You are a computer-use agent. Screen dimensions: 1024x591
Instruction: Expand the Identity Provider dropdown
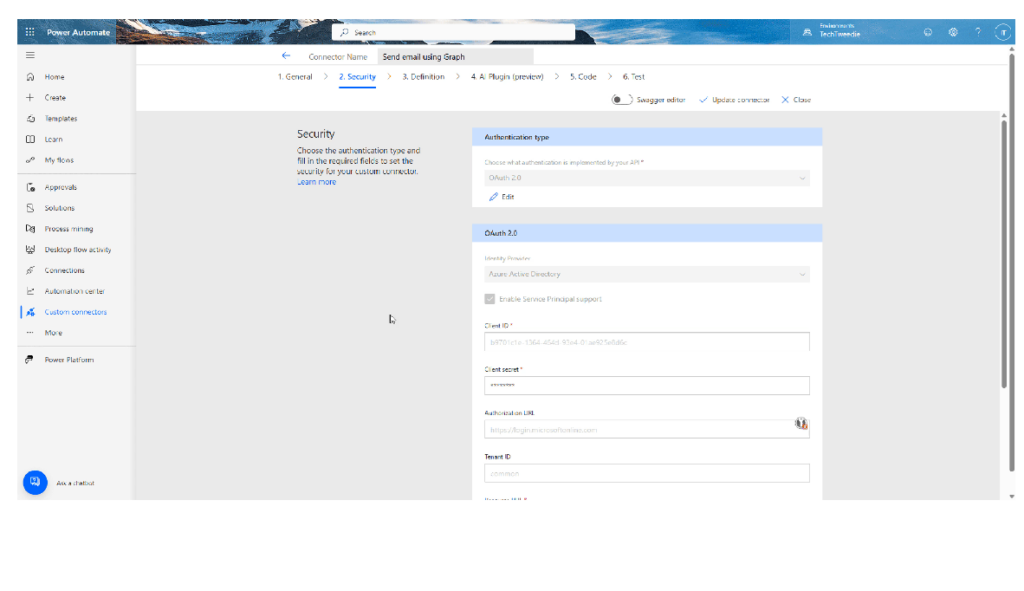coord(646,274)
